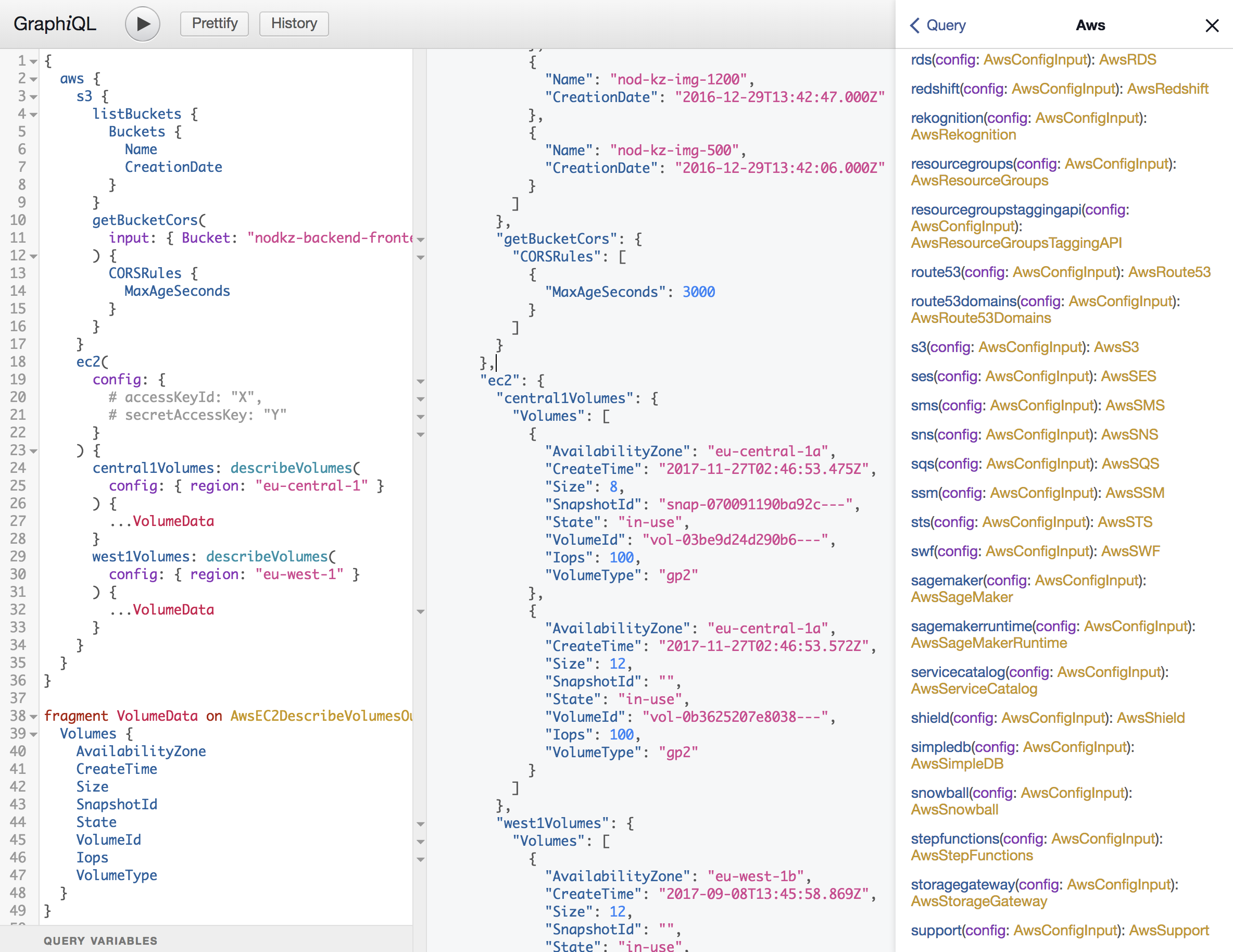Fold the Volumes block at line 39
This screenshot has height=952, width=1233.
[x=33, y=734]
